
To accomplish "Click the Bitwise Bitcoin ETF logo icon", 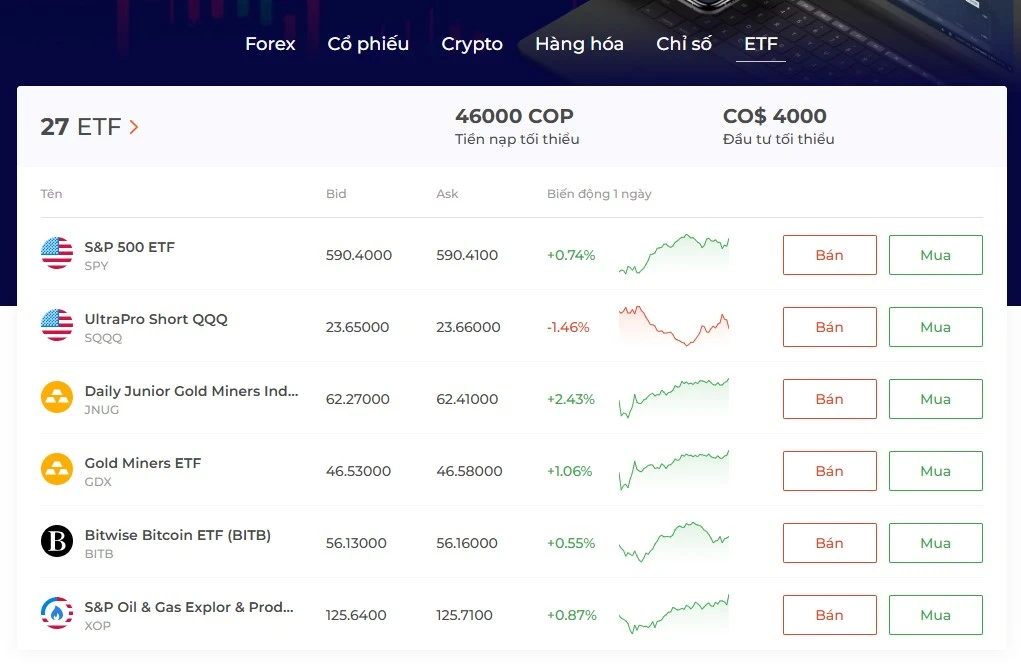I will (x=57, y=542).
